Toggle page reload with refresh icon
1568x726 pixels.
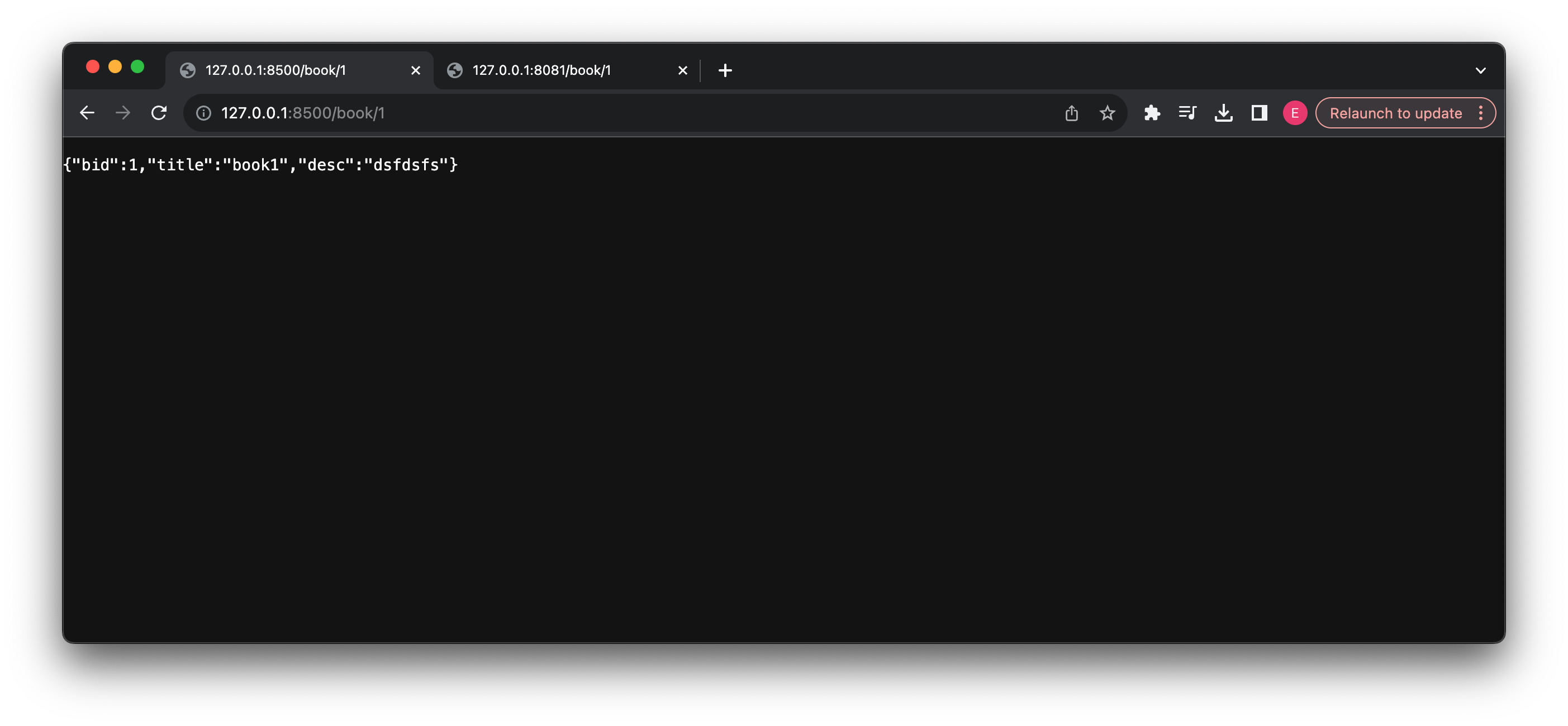click(159, 113)
